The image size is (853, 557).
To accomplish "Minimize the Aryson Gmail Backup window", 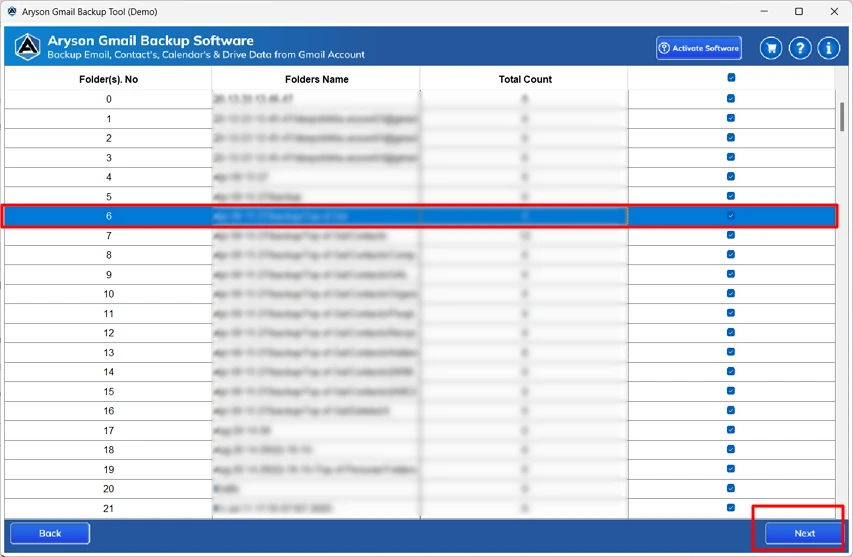I will [764, 11].
